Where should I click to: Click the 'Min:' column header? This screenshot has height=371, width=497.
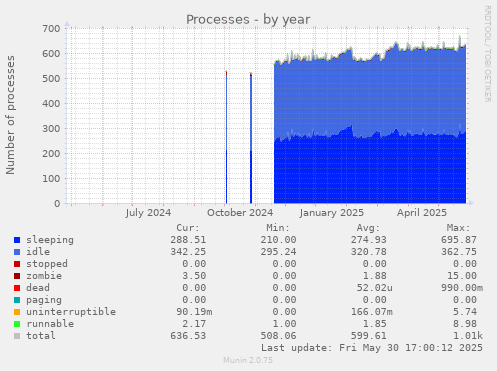(x=278, y=228)
